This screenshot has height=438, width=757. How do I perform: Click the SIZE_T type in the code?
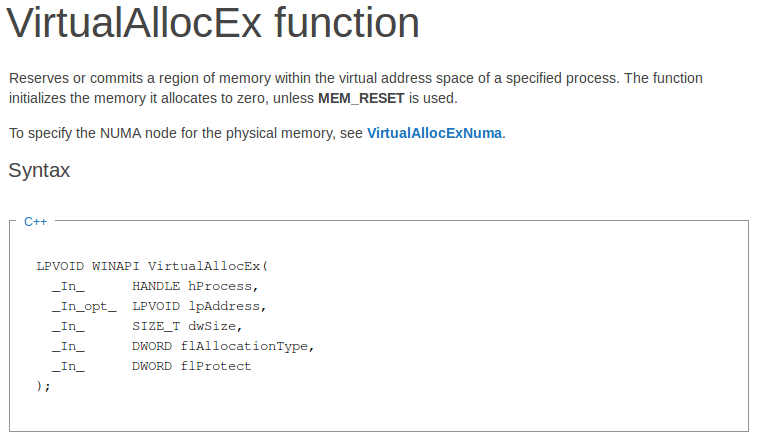coord(156,326)
